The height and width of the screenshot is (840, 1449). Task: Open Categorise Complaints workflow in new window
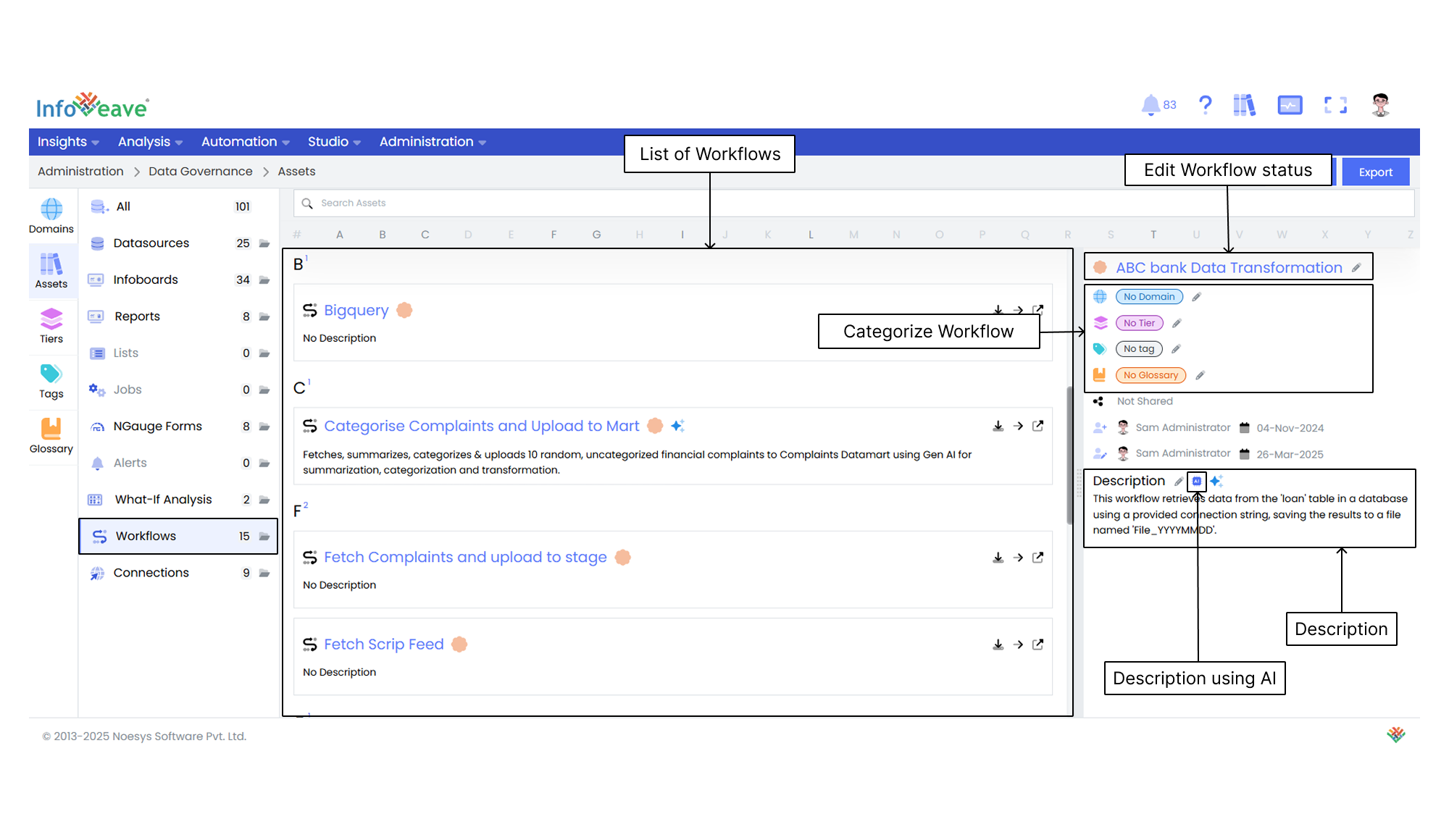click(1037, 426)
